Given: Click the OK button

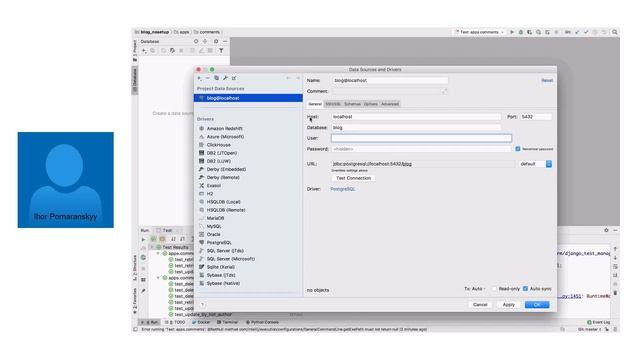Looking at the screenshot, I should (537, 304).
